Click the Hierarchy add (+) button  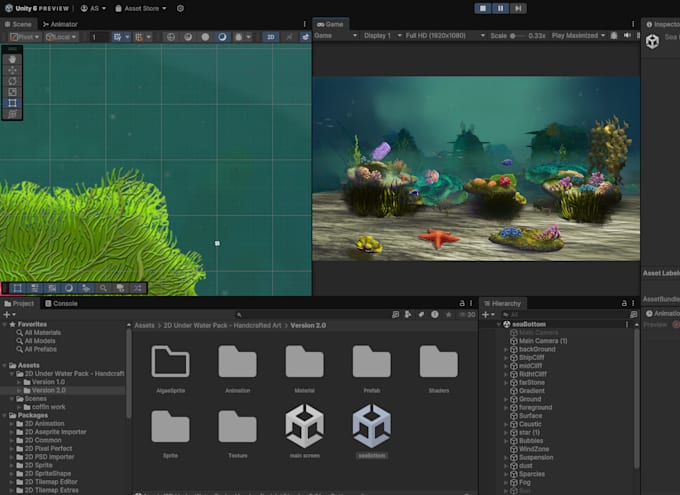pyautogui.click(x=488, y=315)
